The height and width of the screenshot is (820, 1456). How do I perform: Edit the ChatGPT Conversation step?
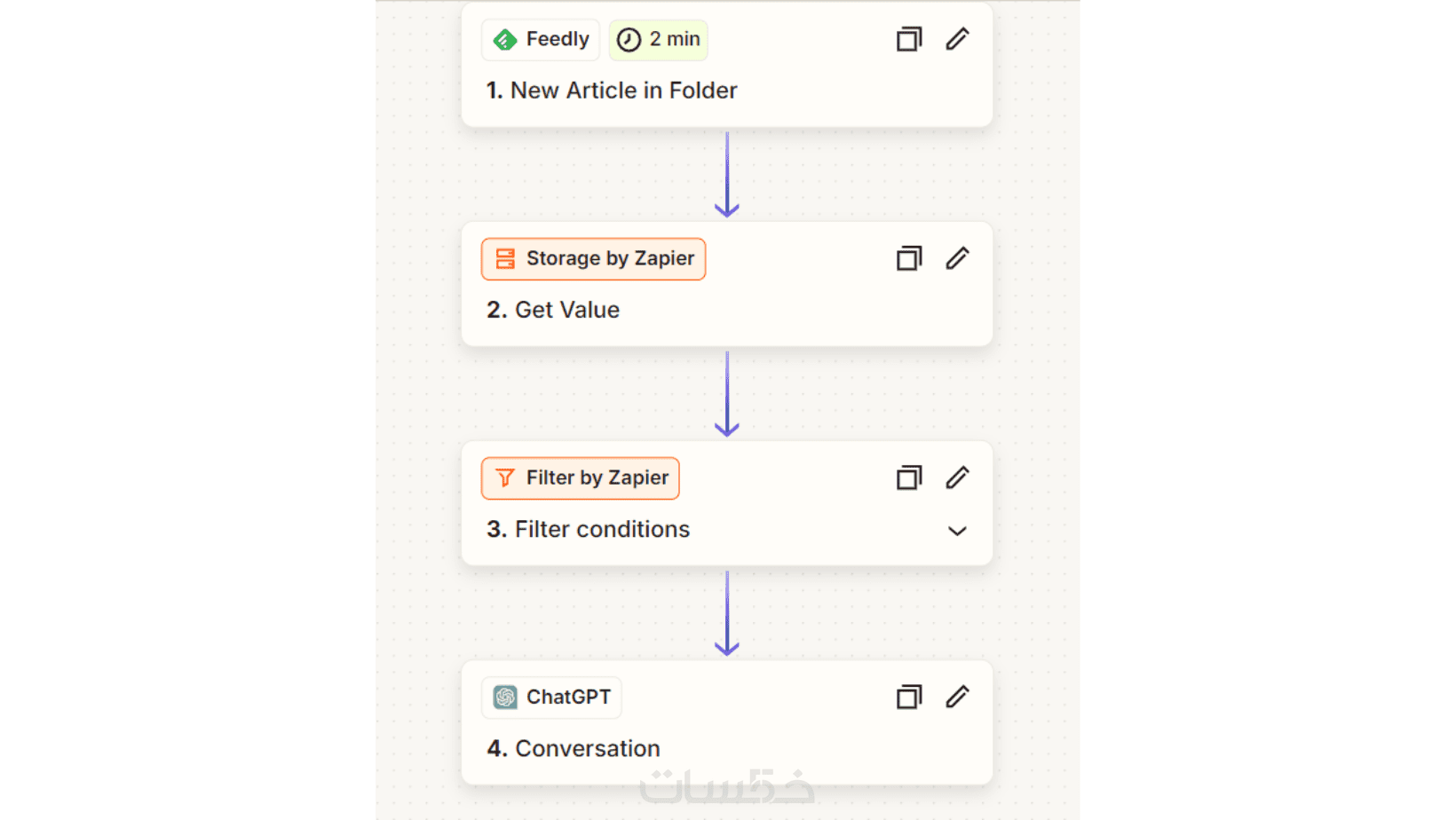957,697
